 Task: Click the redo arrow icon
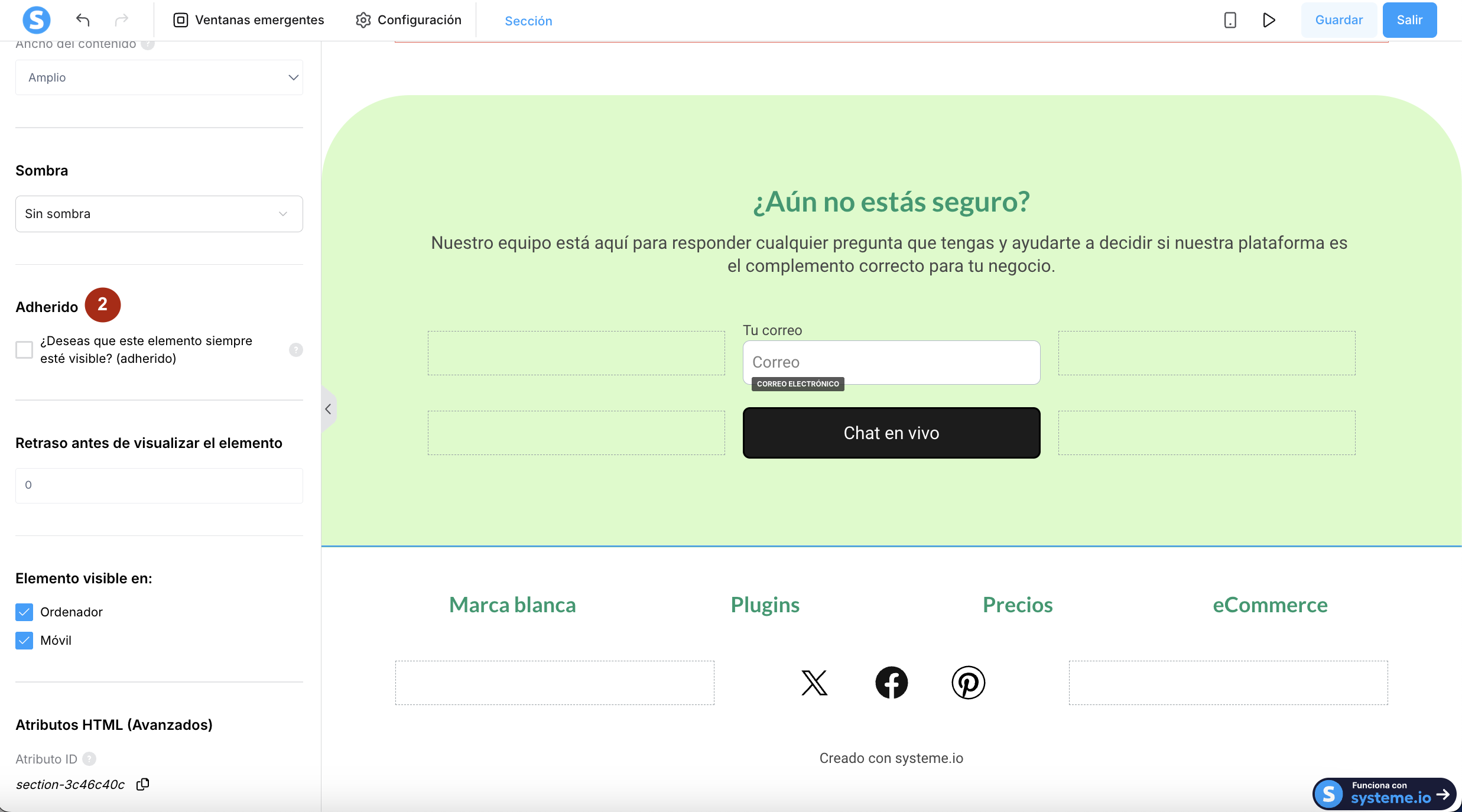coord(122,20)
